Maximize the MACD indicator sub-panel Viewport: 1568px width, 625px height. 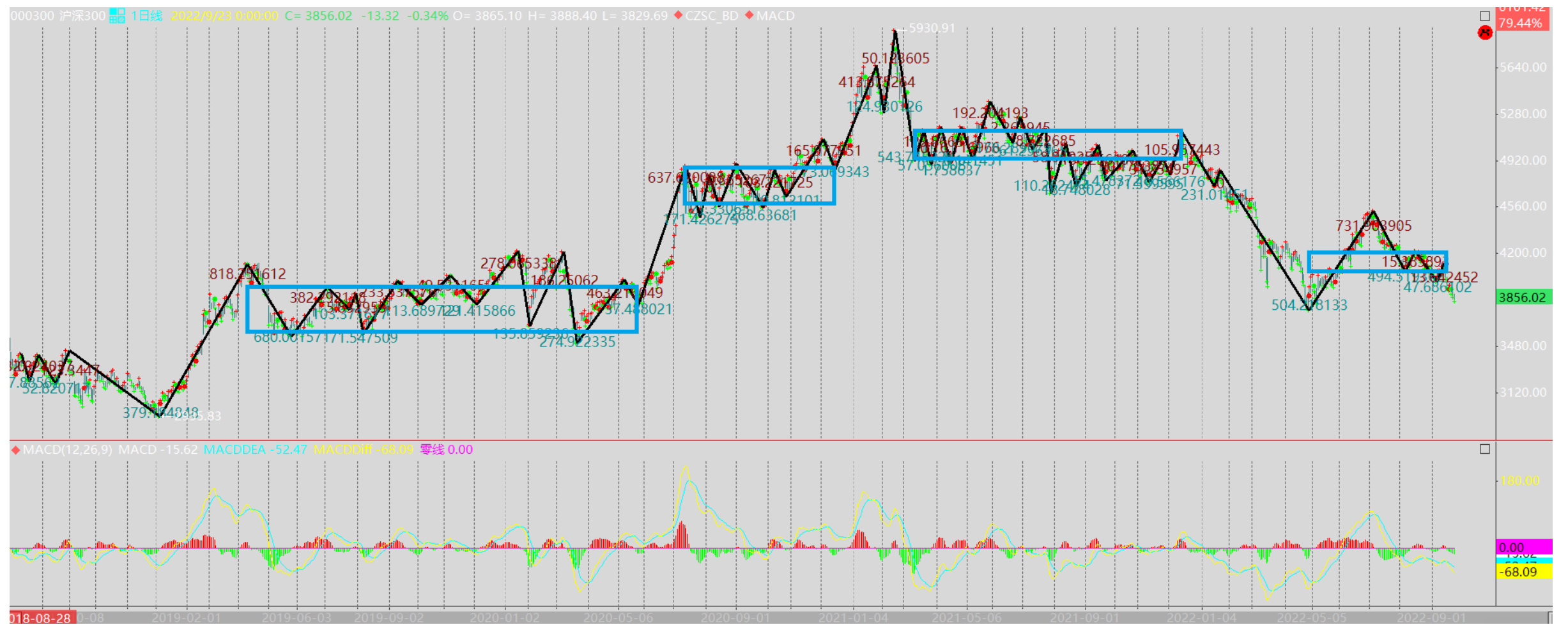(x=1485, y=449)
